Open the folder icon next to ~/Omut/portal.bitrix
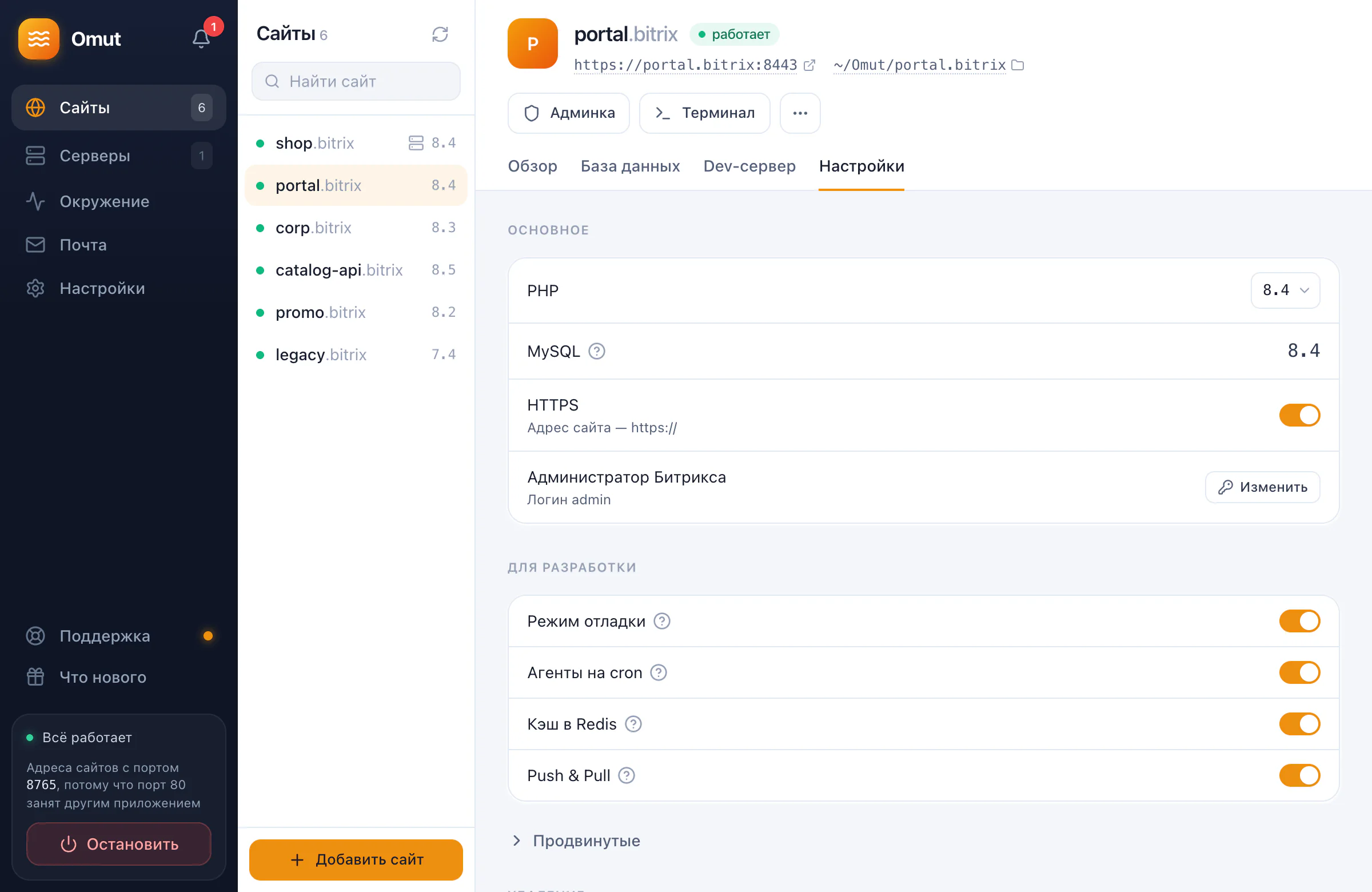This screenshot has height=892, width=1372. 1018,65
